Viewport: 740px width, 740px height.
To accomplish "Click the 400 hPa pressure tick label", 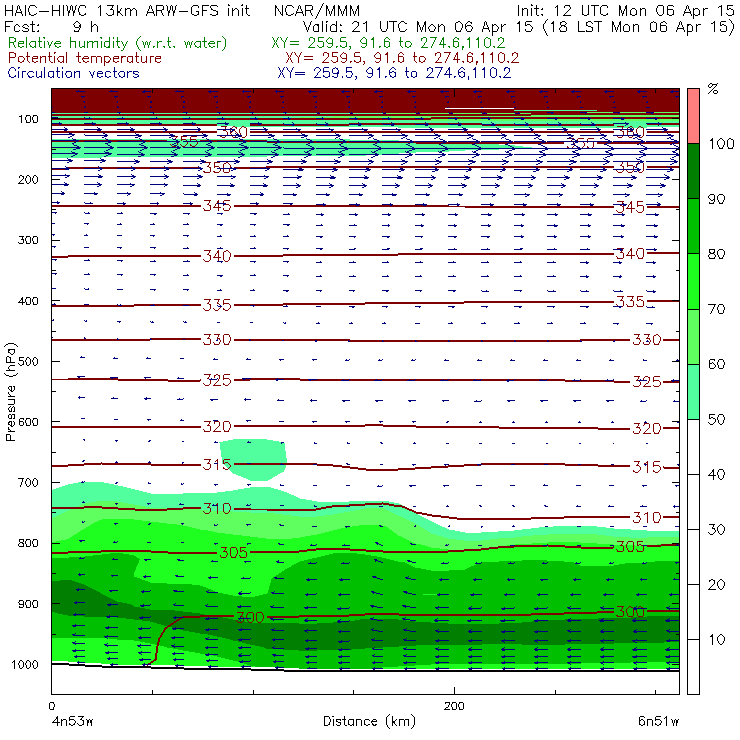I will point(28,301).
